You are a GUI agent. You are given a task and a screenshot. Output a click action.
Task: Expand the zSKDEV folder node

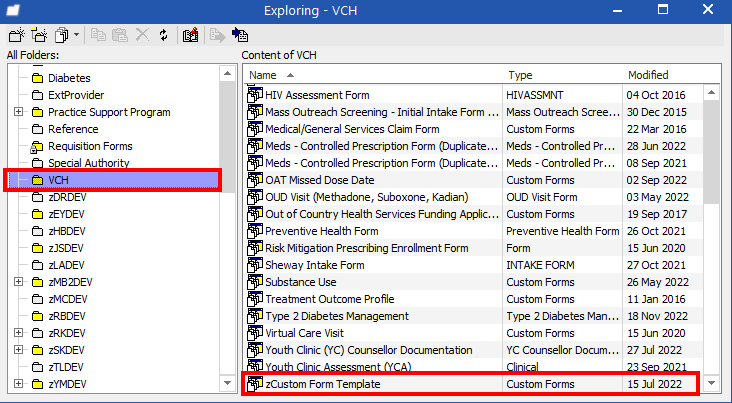18,349
